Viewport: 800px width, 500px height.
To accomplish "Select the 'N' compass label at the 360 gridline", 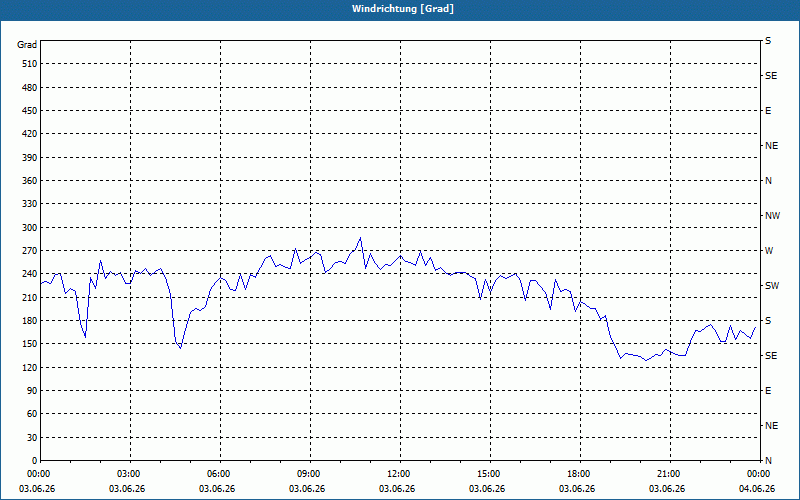I will [769, 181].
